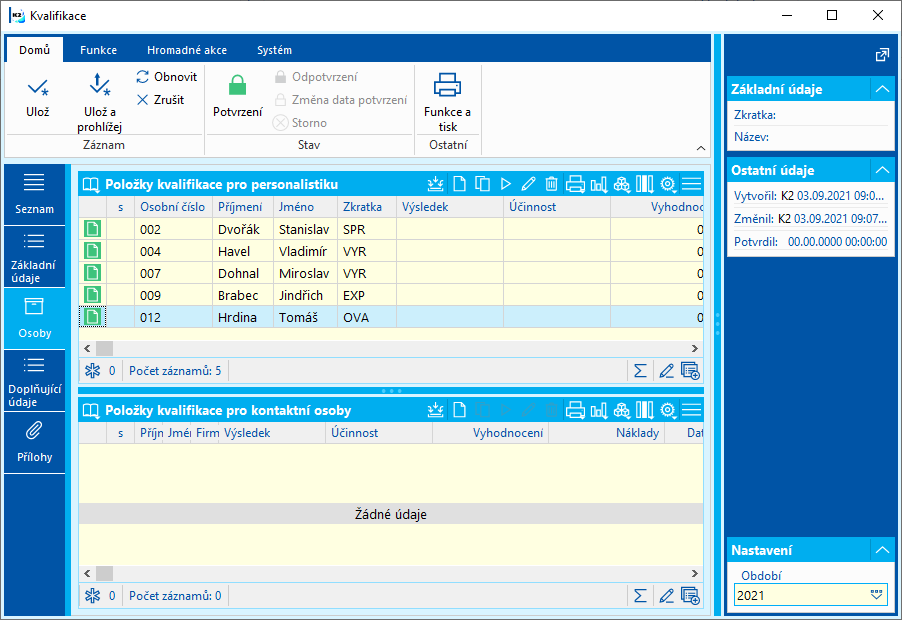Click the Obnovit button

pos(167,77)
